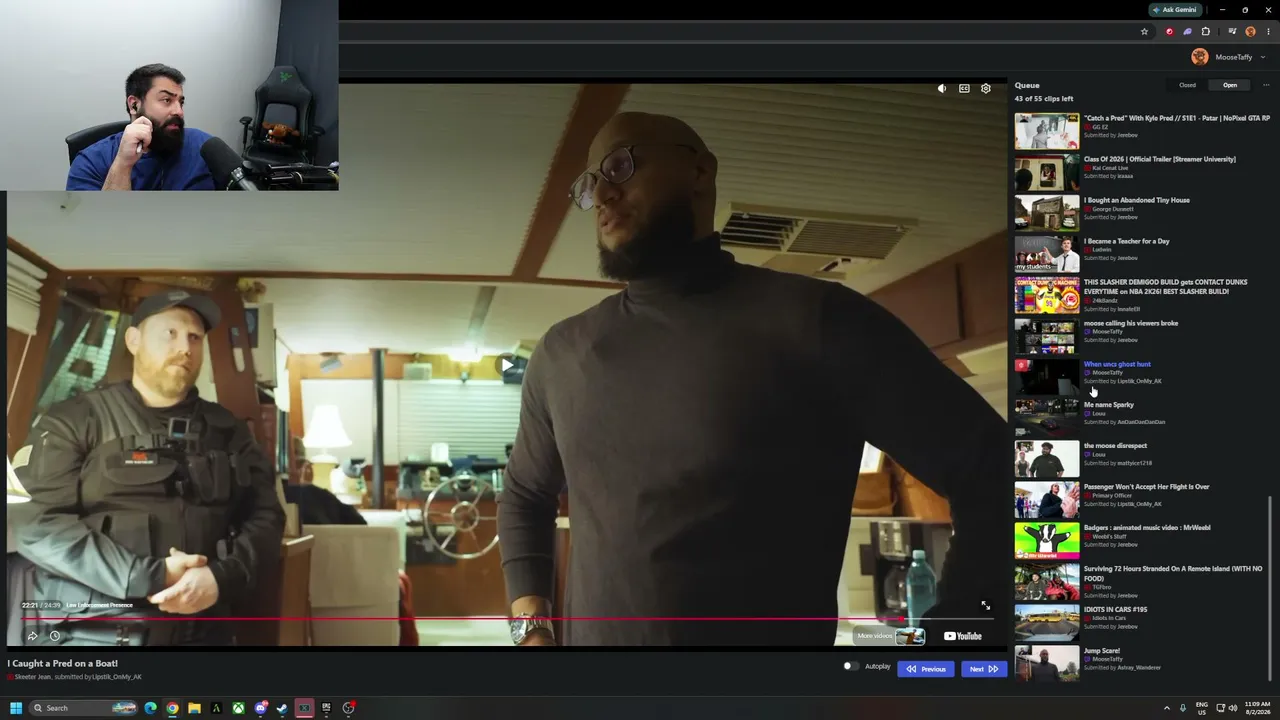Select IDIOTS IN CARS #195 clip
This screenshot has height=720, width=1280.
click(1116, 609)
